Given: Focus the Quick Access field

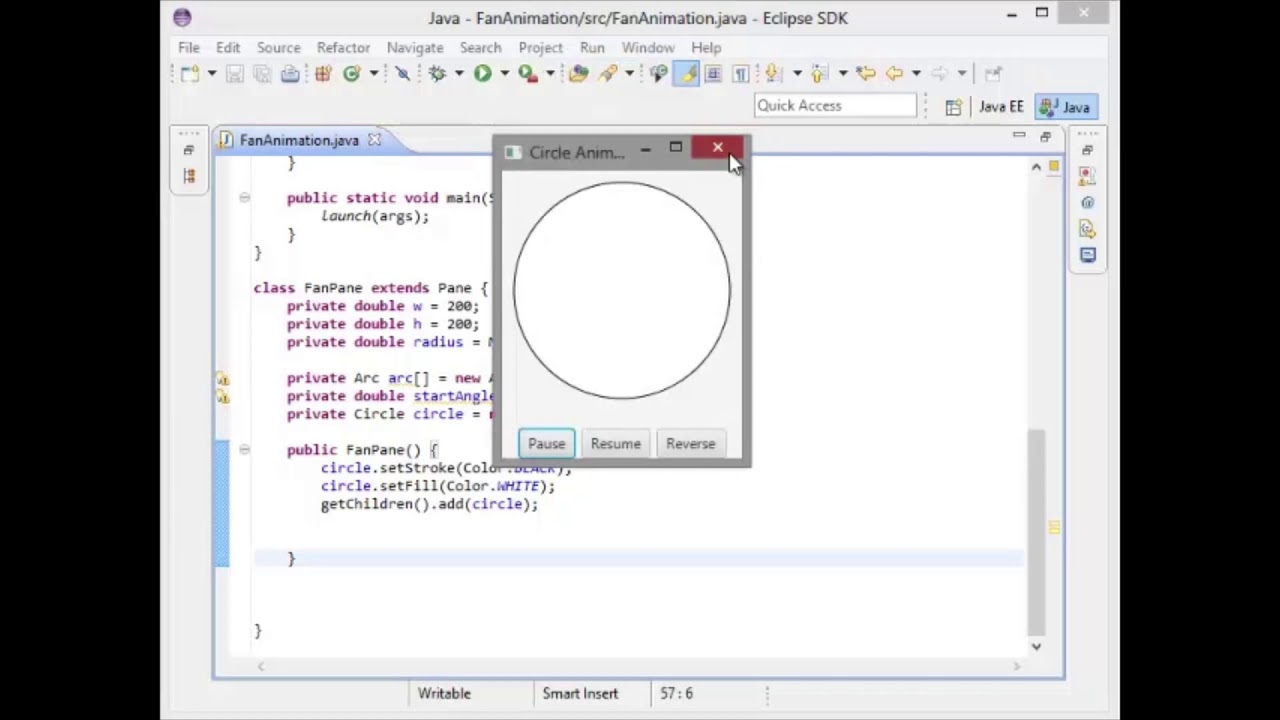Looking at the screenshot, I should coord(835,105).
